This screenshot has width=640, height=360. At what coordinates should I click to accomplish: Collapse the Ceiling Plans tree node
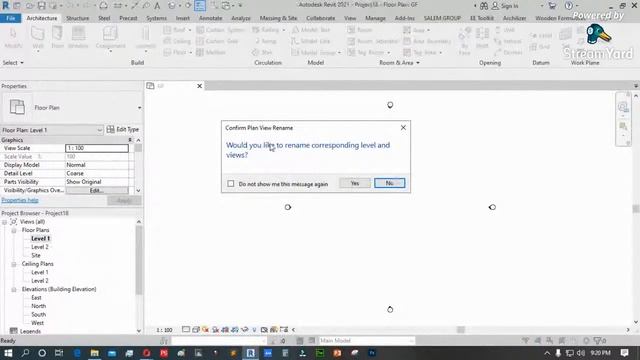pyautogui.click(x=14, y=264)
